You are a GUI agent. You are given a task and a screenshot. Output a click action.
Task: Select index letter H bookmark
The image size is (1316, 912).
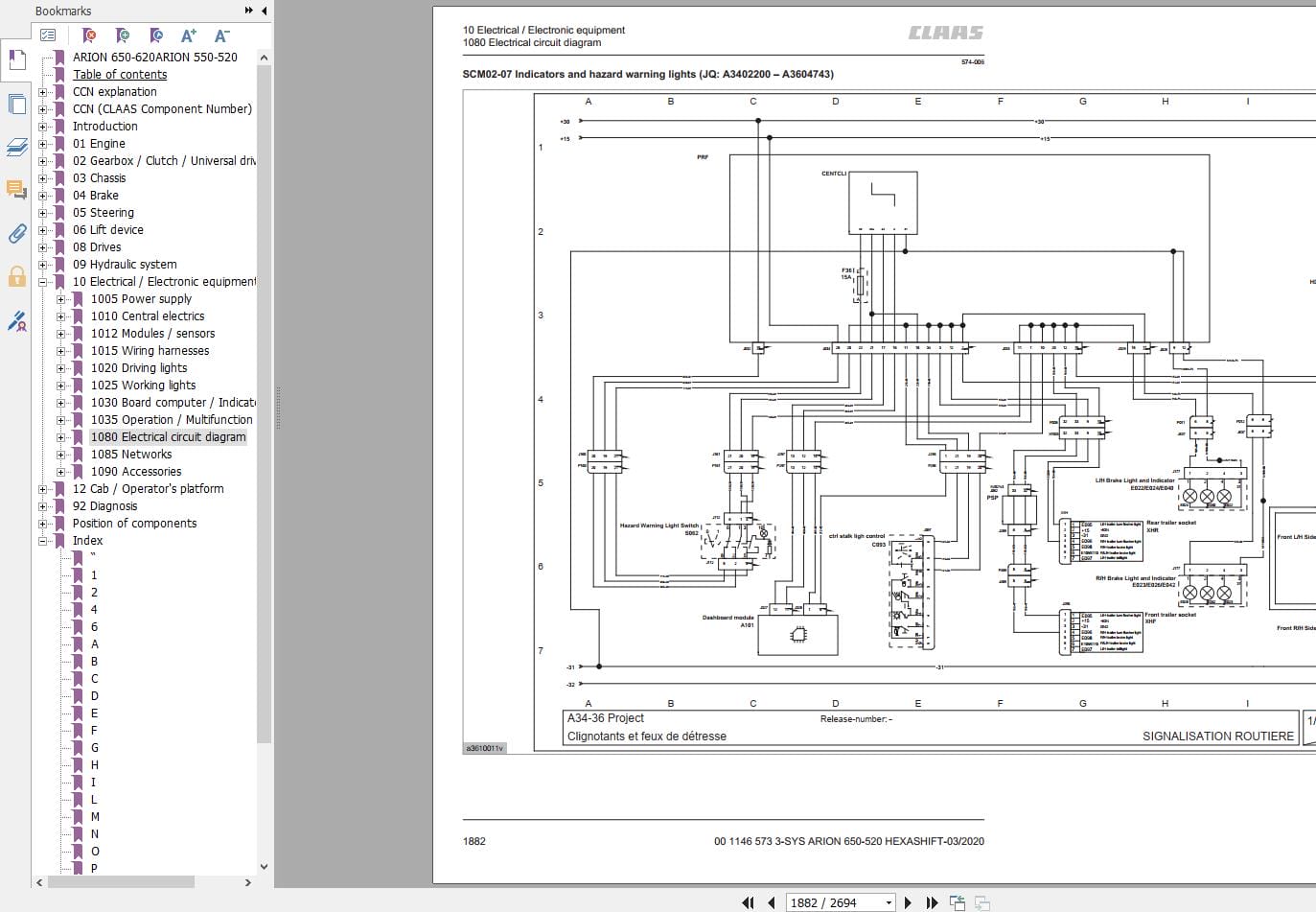[95, 765]
